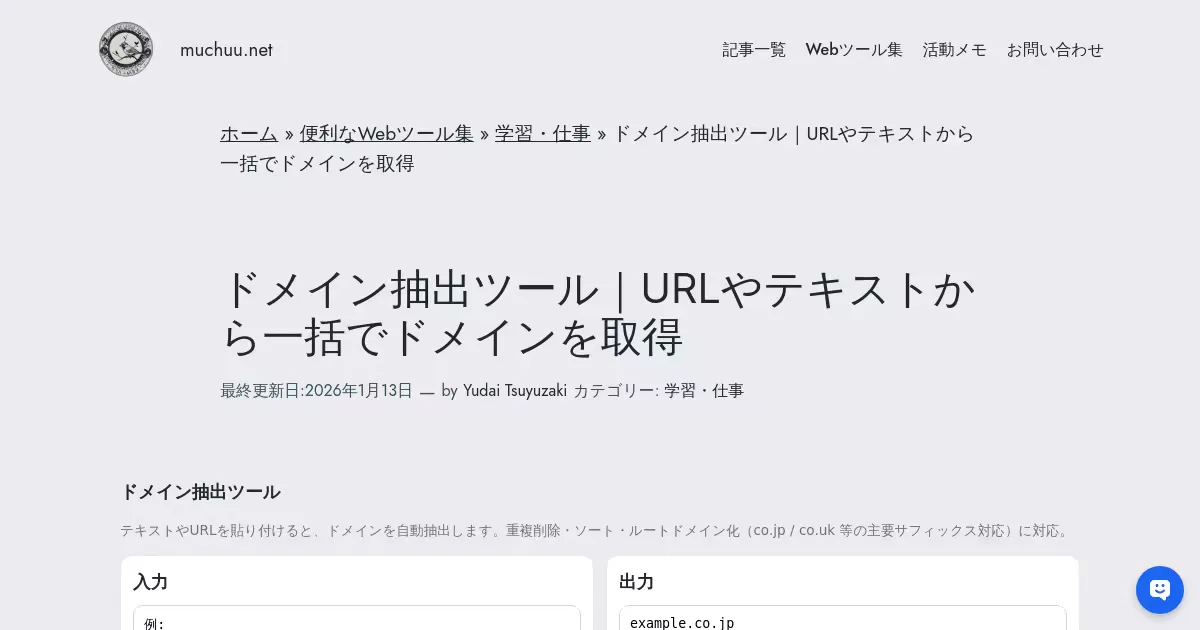1200x630 pixels.
Task: Click the 最終更新日 2026年1月13日 date text
Action: point(316,390)
